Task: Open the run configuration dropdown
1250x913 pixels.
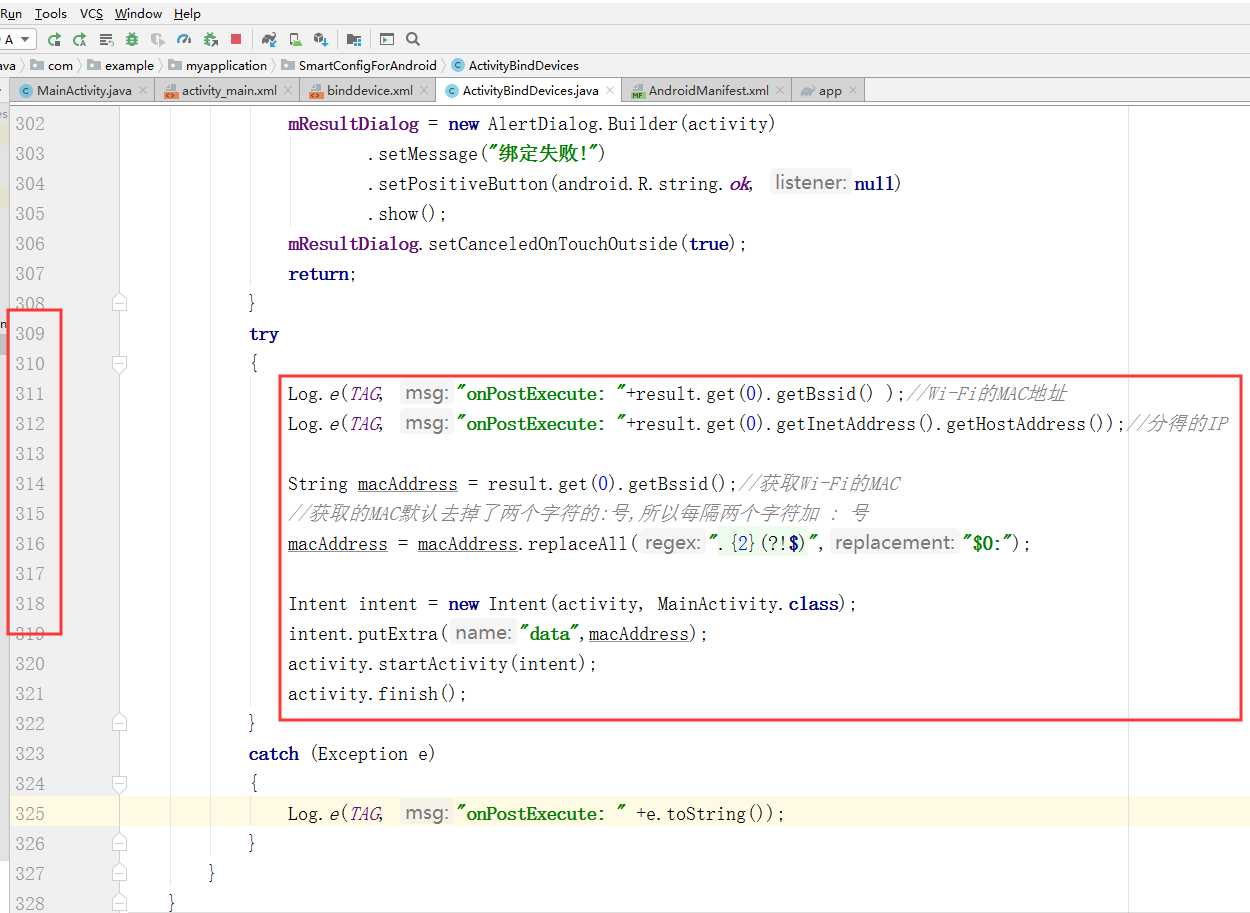Action: [x=18, y=40]
